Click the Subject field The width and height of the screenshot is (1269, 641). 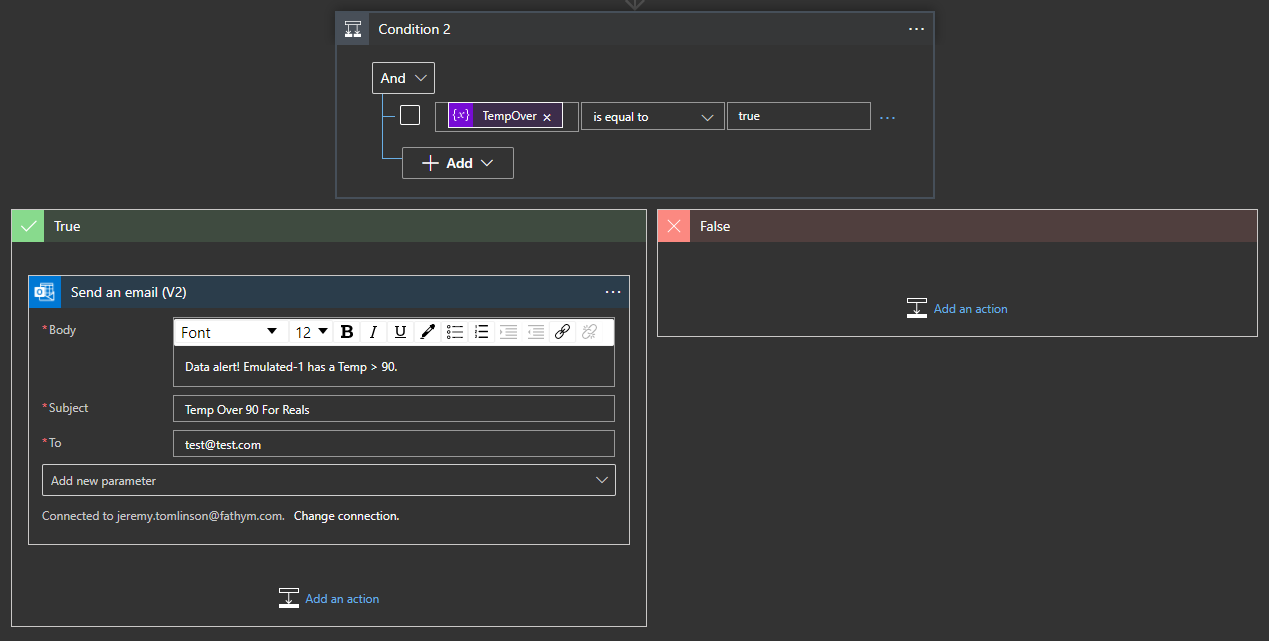[x=394, y=409]
